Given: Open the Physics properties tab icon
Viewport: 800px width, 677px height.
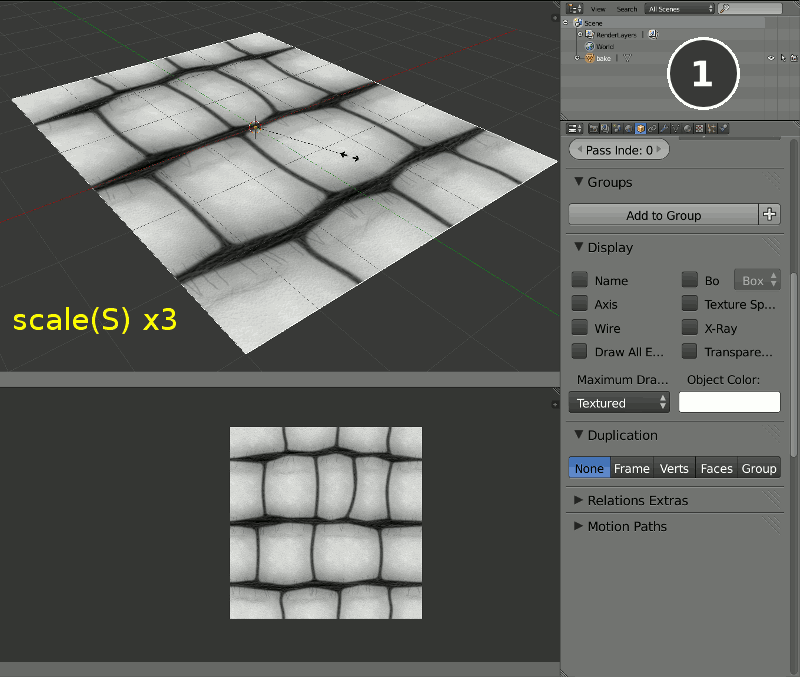Looking at the screenshot, I should tap(723, 128).
